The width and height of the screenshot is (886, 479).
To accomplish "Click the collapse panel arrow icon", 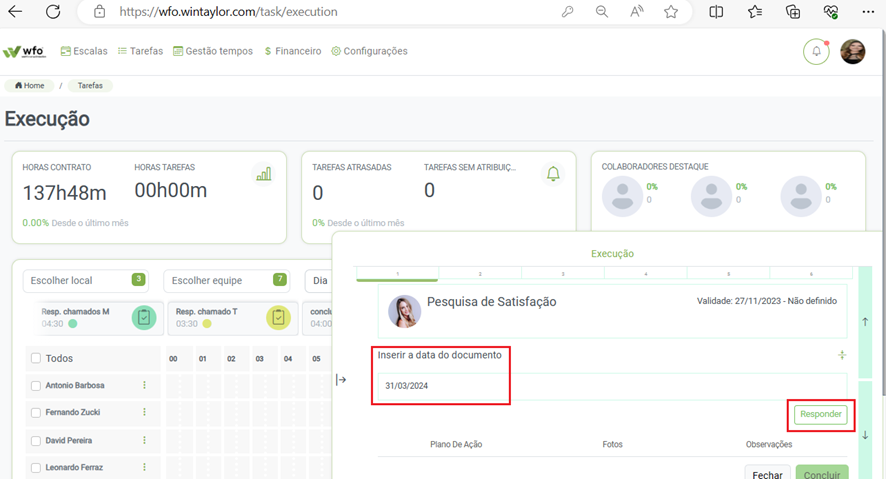I will 341,380.
